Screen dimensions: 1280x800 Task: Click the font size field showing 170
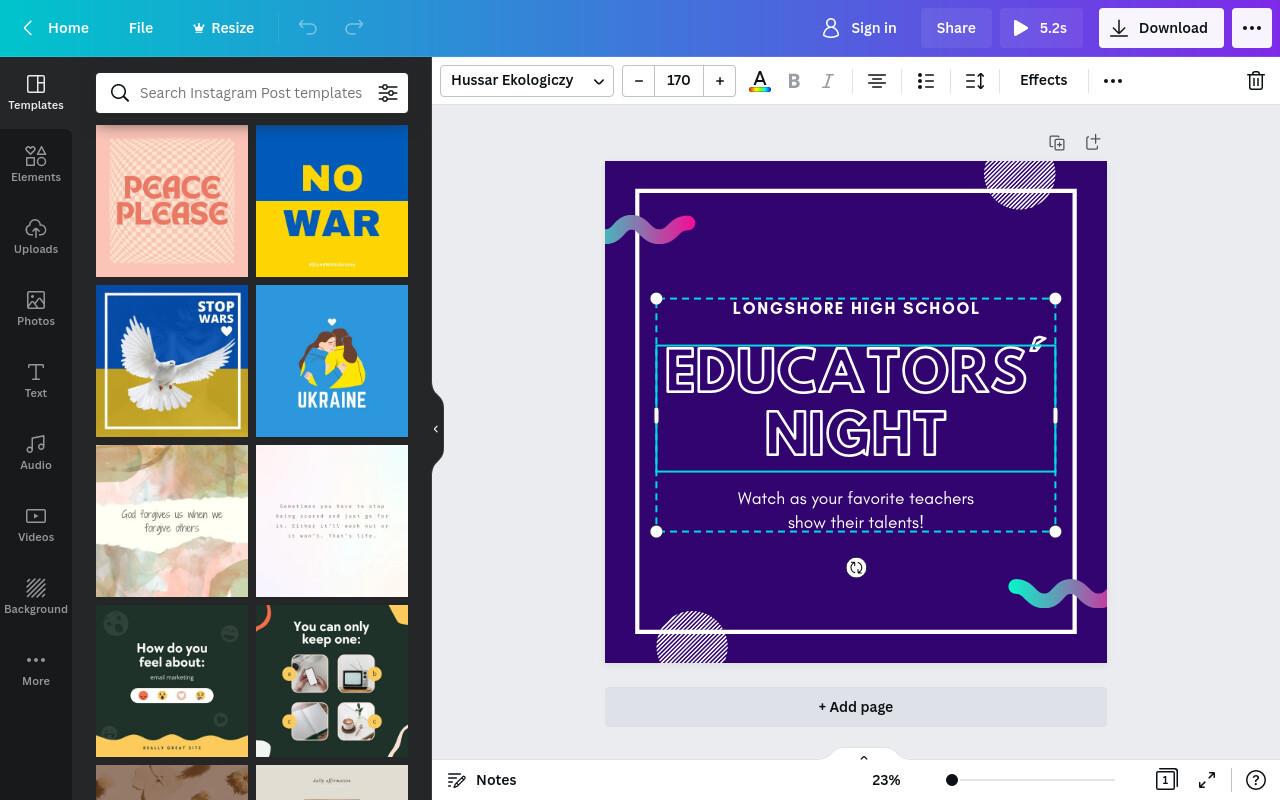(x=679, y=81)
